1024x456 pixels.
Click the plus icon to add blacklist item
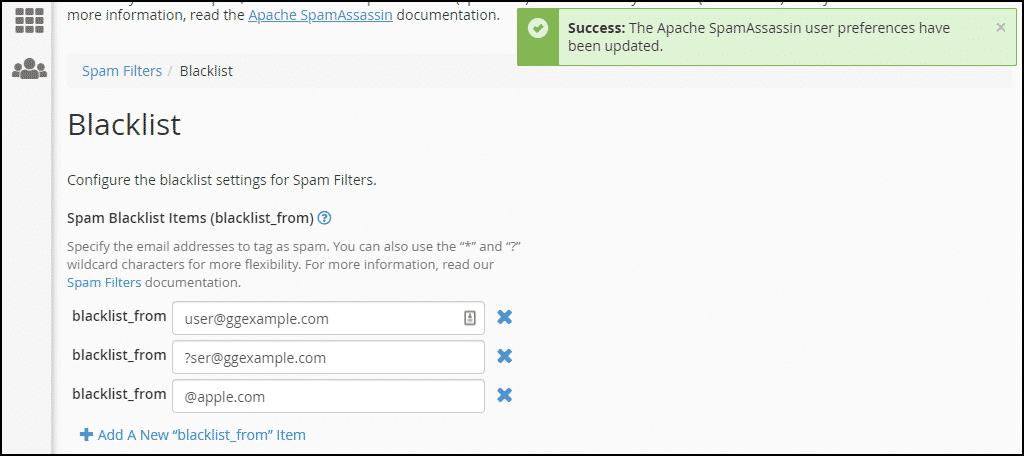86,434
